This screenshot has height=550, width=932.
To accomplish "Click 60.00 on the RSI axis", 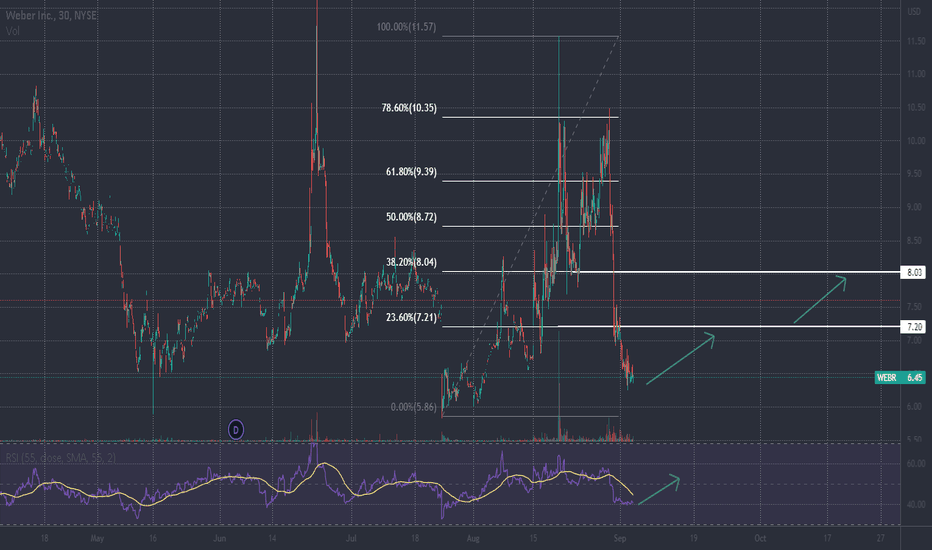I will click(x=915, y=463).
